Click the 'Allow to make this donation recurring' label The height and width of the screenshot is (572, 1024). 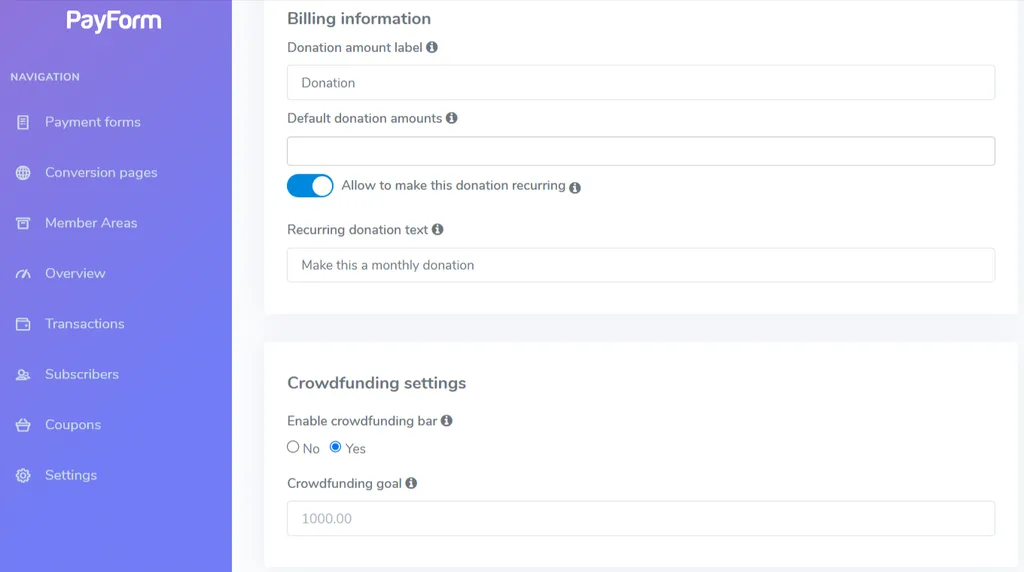pos(453,185)
